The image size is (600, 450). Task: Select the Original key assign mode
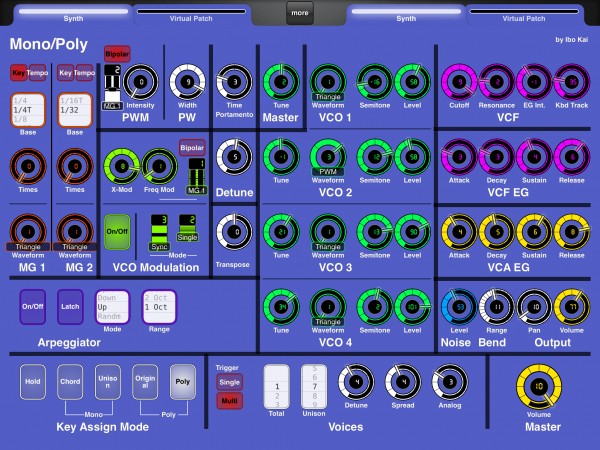click(x=145, y=382)
